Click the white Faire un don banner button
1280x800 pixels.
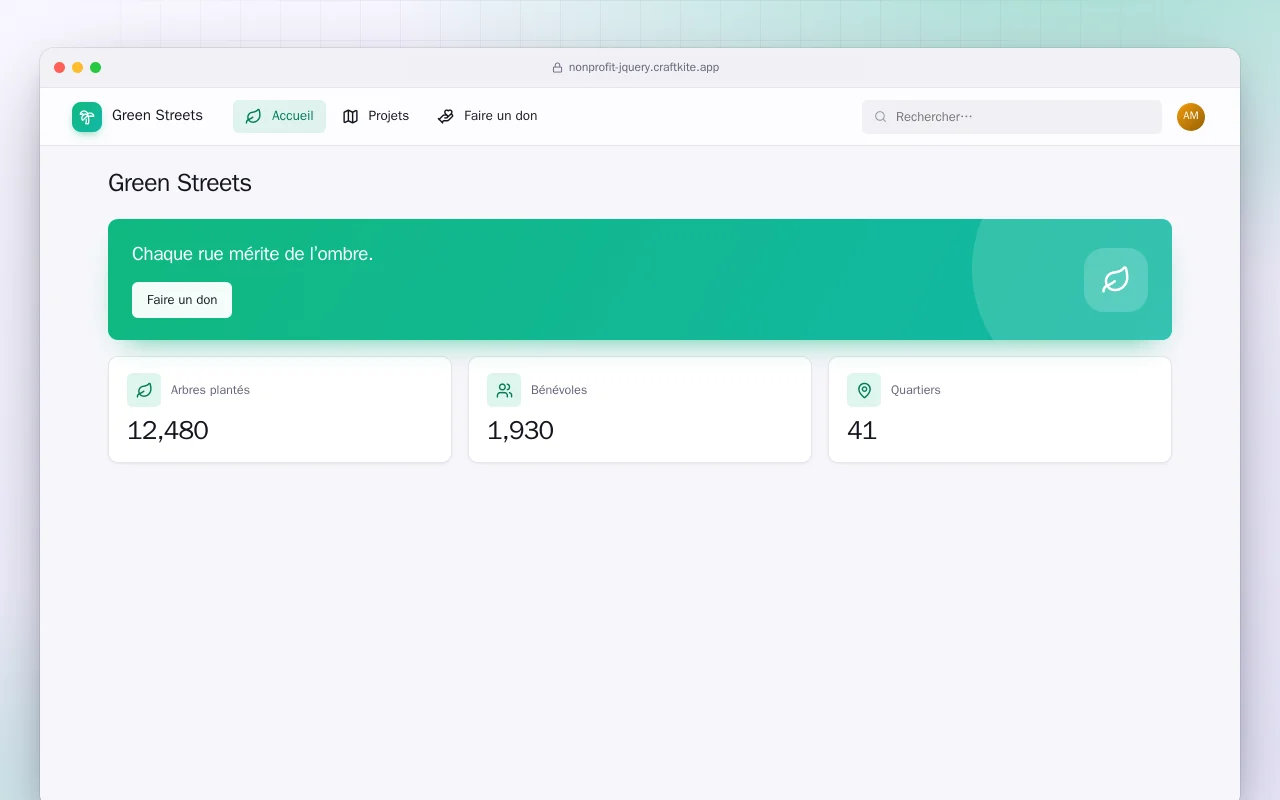(x=182, y=300)
